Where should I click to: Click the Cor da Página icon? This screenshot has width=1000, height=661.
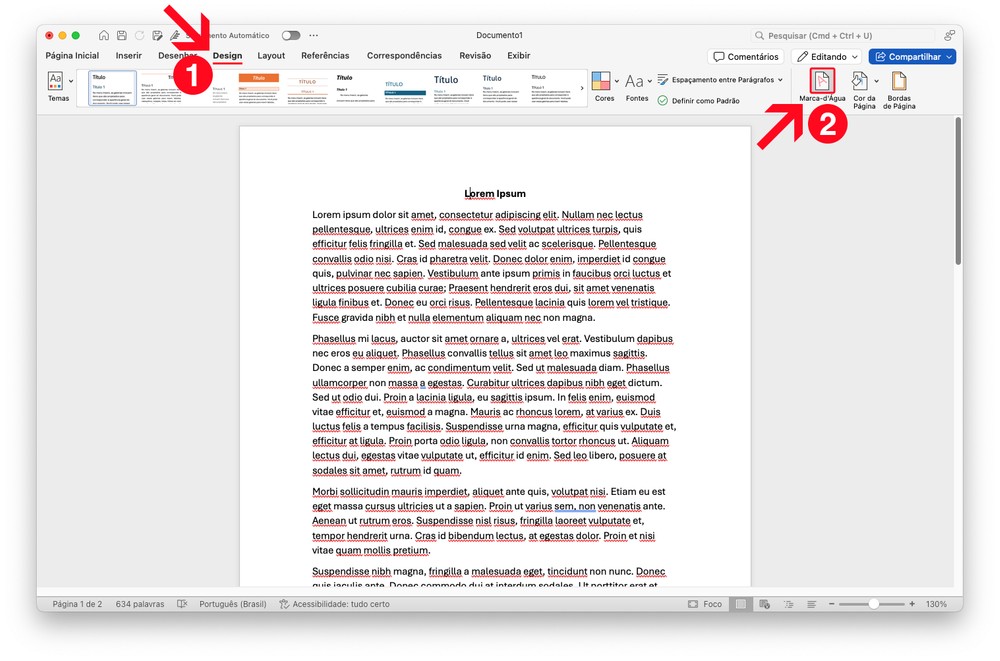pyautogui.click(x=859, y=82)
